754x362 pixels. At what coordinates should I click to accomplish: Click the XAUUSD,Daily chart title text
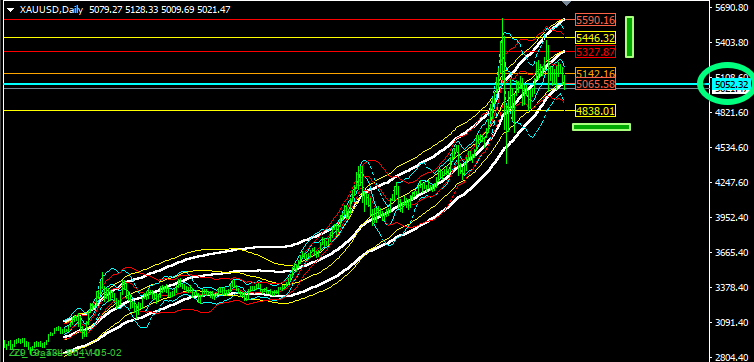tap(51, 9)
